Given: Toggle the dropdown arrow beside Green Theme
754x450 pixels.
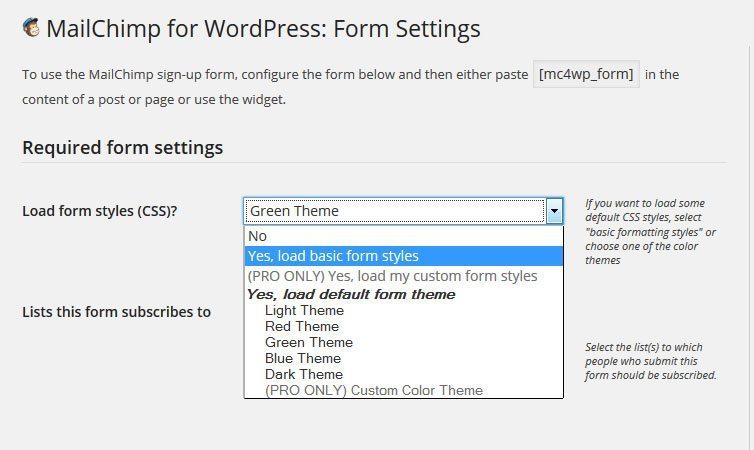Looking at the screenshot, I should point(554,211).
